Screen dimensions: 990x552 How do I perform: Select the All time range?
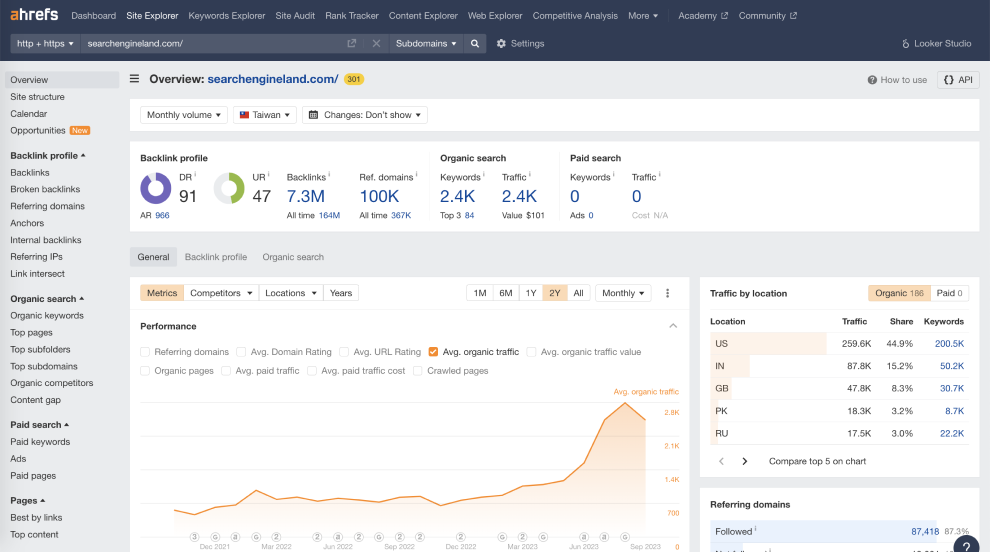(x=578, y=293)
